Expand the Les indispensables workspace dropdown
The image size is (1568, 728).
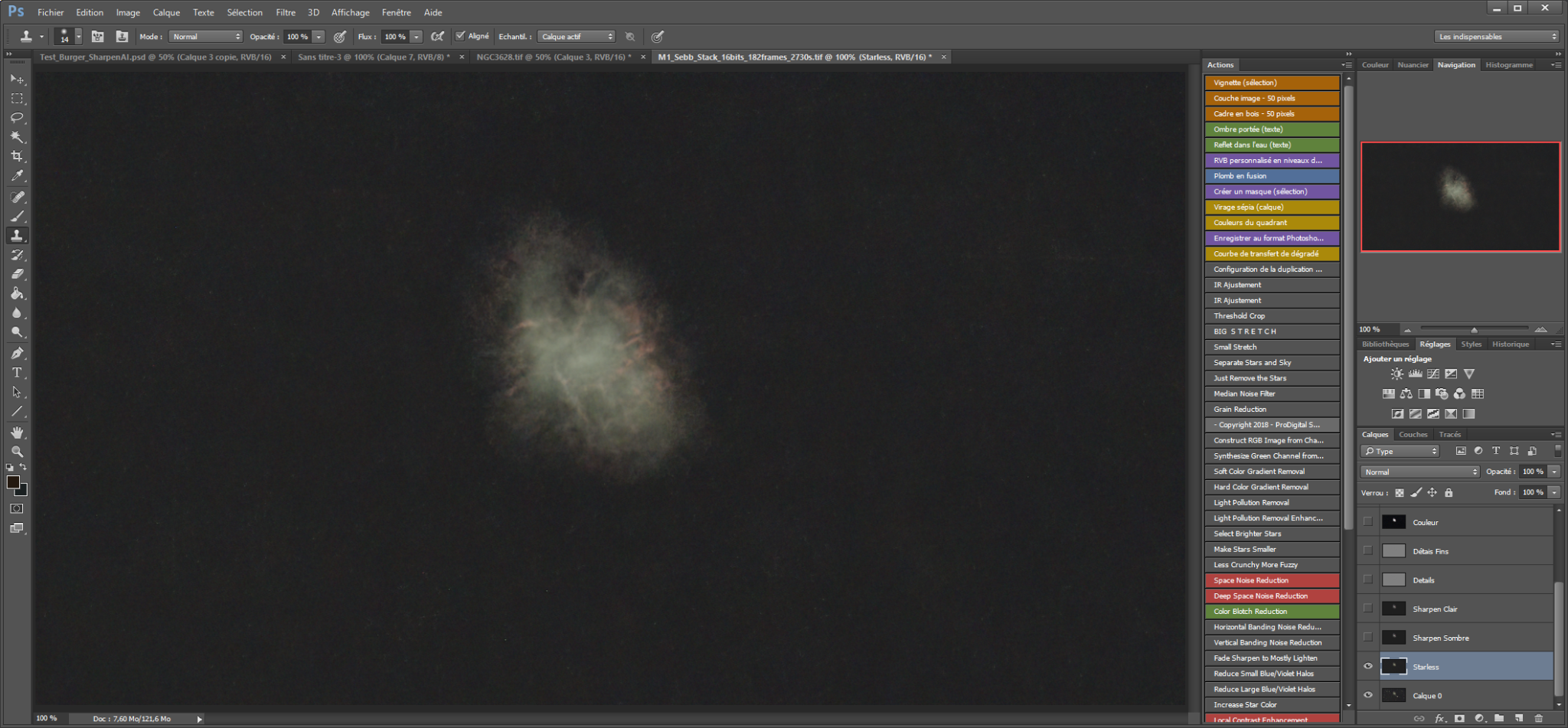1496,37
